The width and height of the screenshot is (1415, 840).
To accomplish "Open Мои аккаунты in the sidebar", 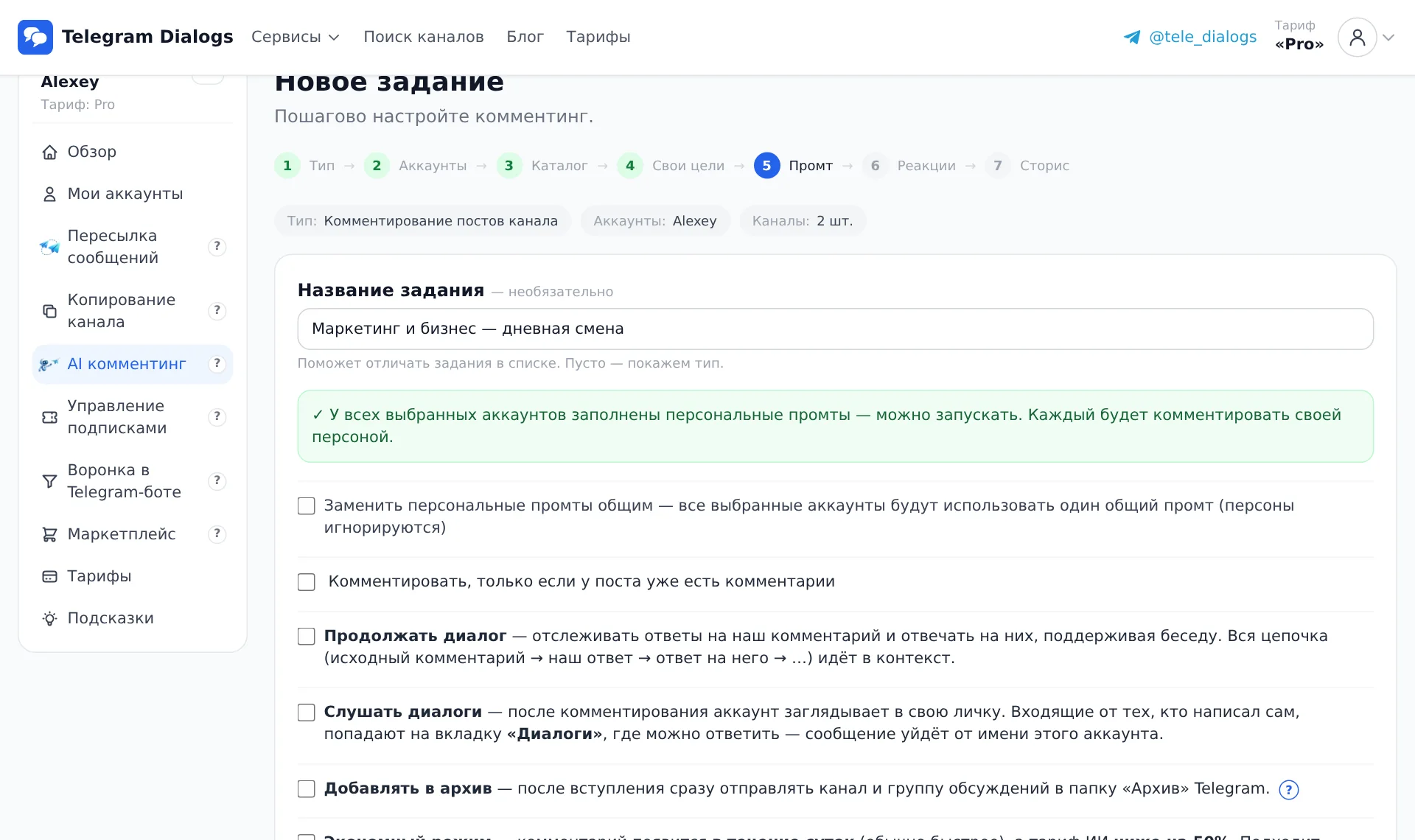I will point(133,194).
